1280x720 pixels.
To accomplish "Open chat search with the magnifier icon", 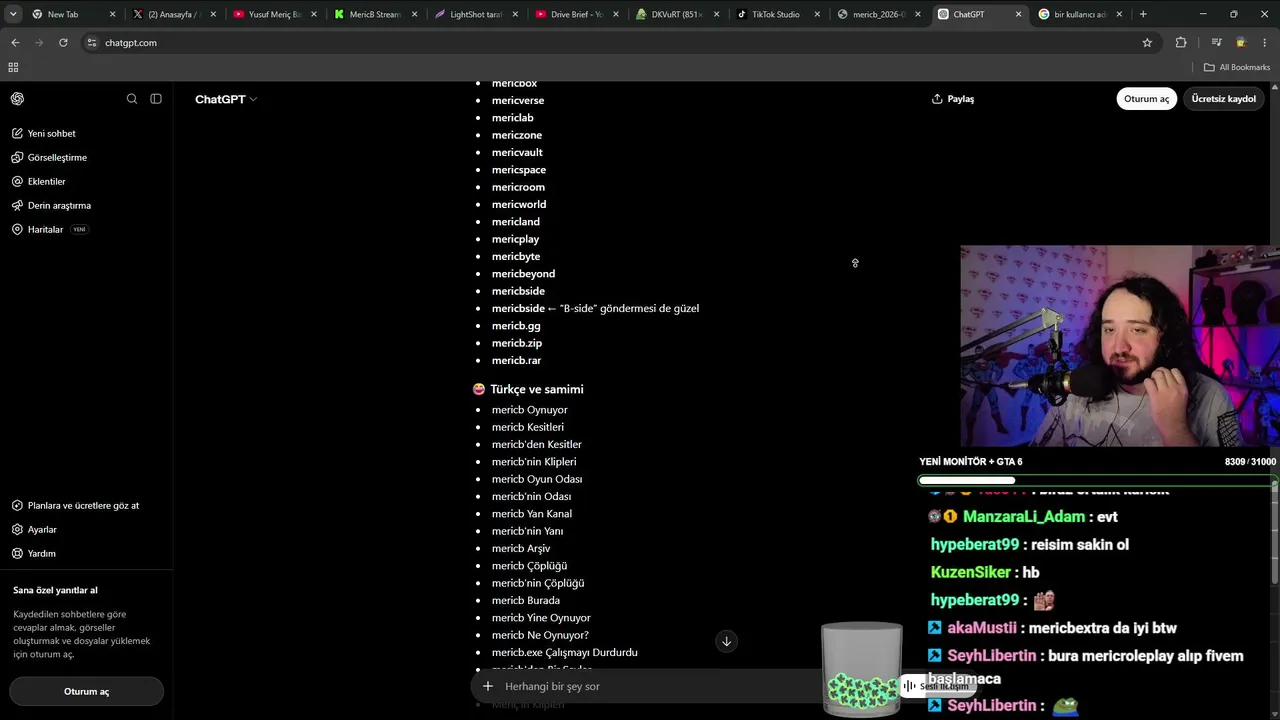I will tap(132, 99).
